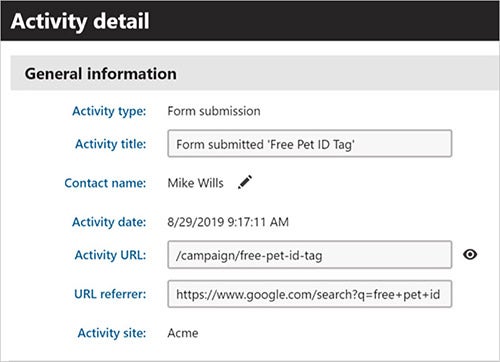500x362 pixels.
Task: Click the 'Activity URL:' label
Action: 111,255
